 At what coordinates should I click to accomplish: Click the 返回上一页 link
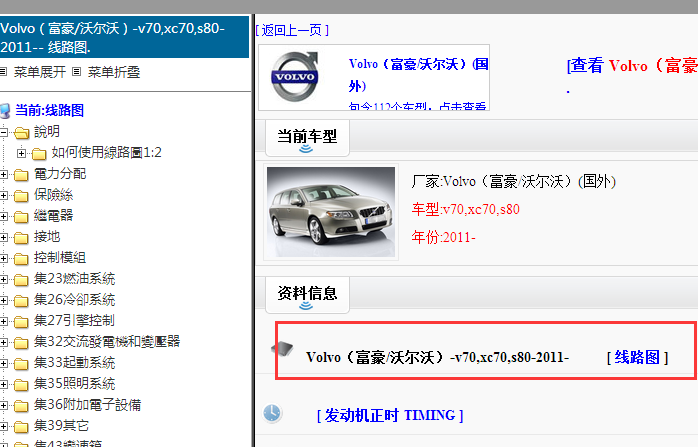[292, 30]
